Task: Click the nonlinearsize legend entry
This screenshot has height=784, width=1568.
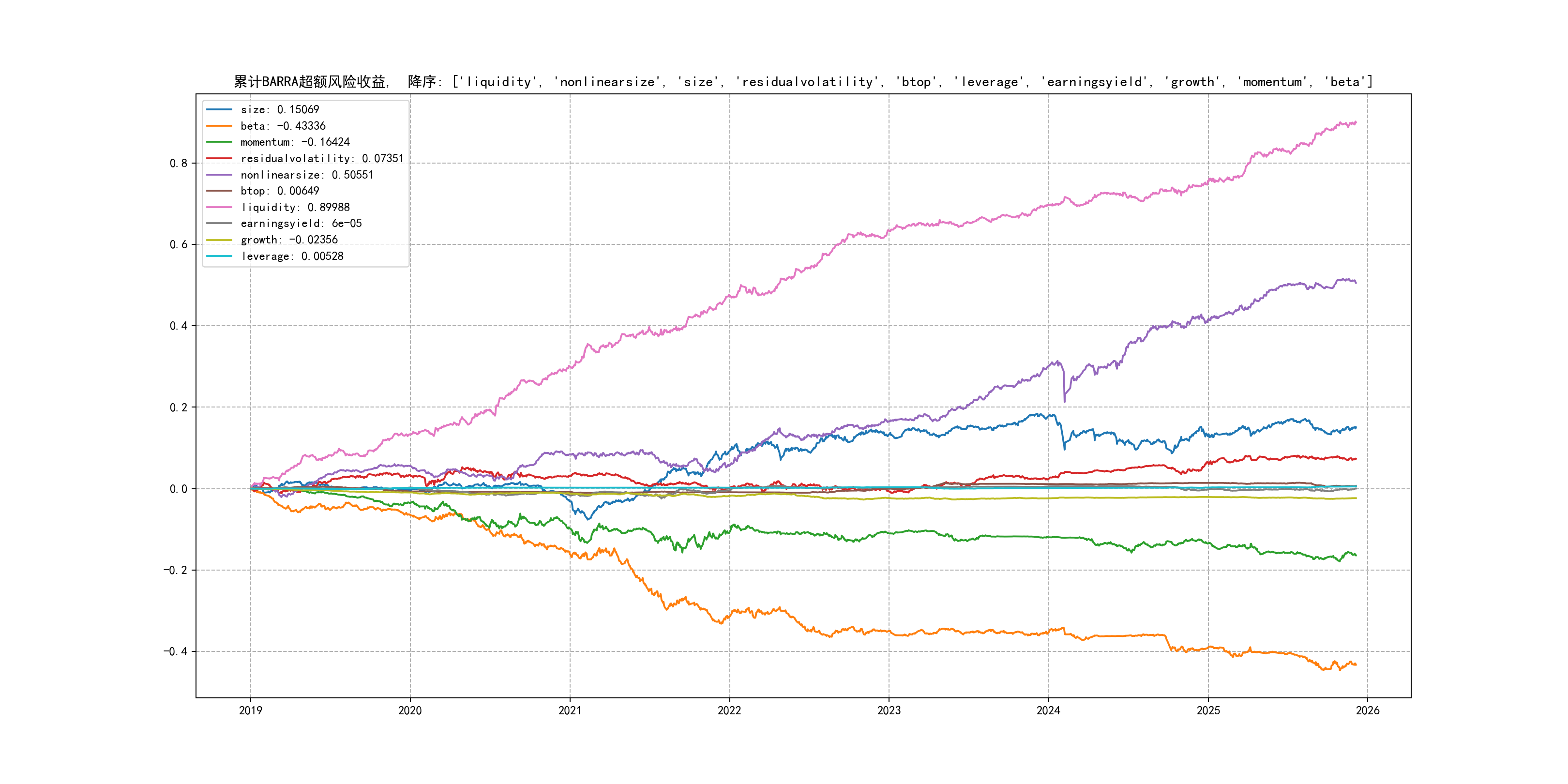Action: 307,175
